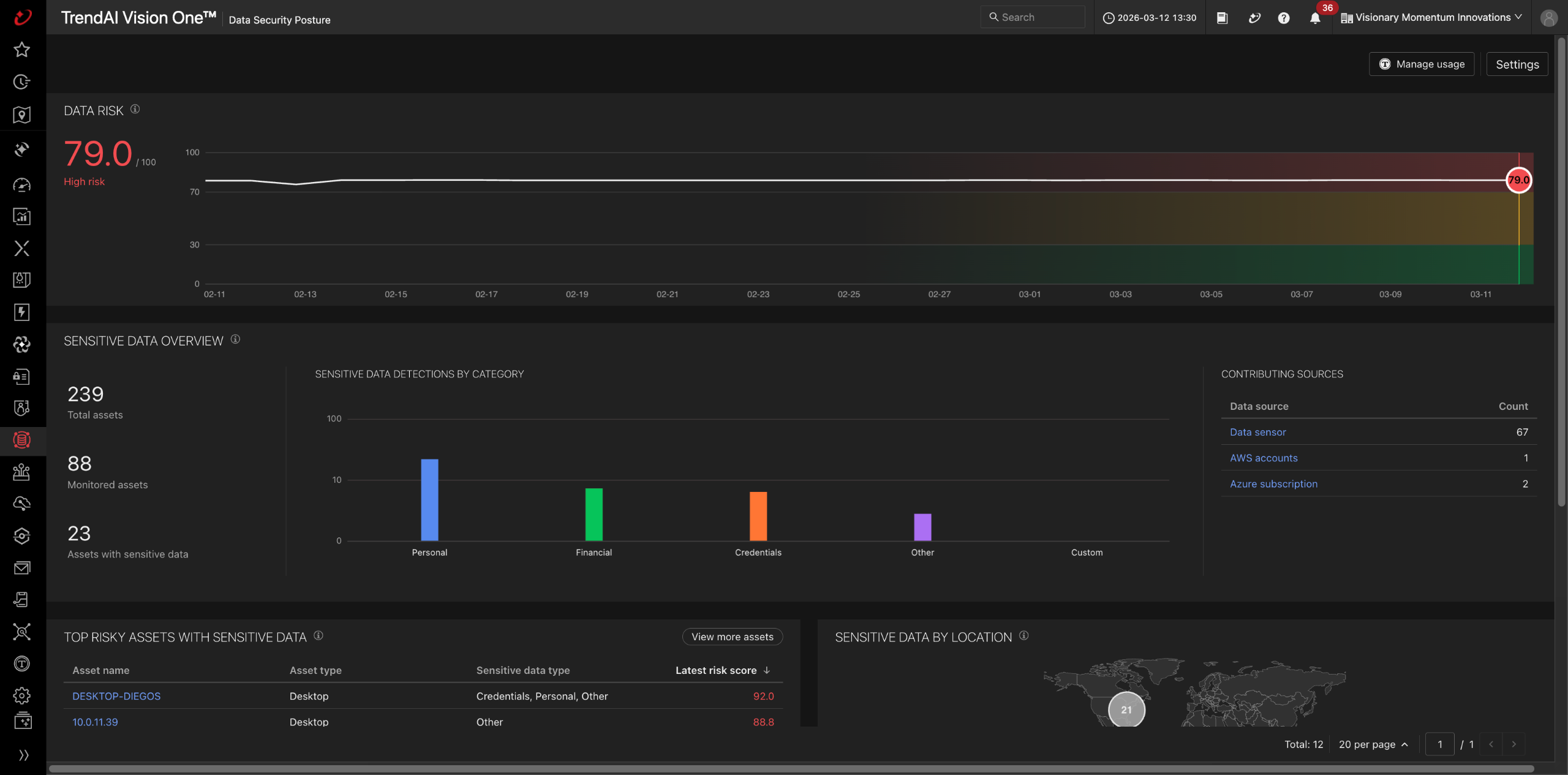The image size is (1568, 775).
Task: Click the 79.0 risk chart marker
Action: (x=1518, y=180)
